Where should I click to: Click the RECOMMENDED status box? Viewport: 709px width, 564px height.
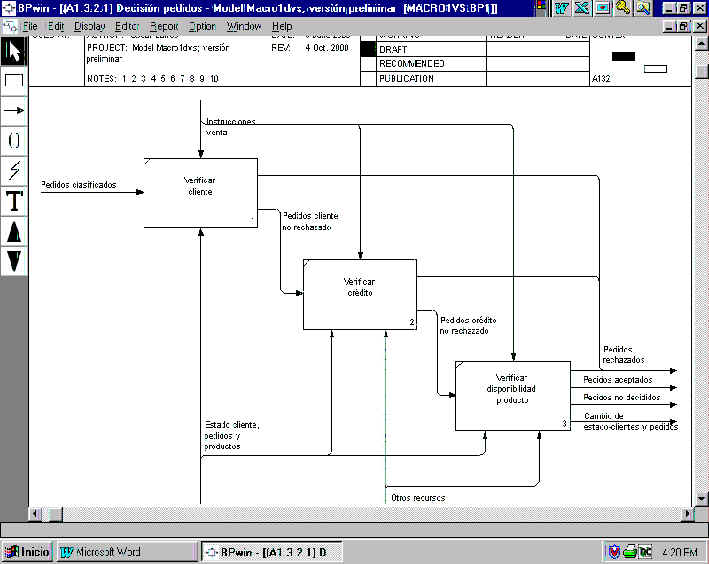[369, 64]
